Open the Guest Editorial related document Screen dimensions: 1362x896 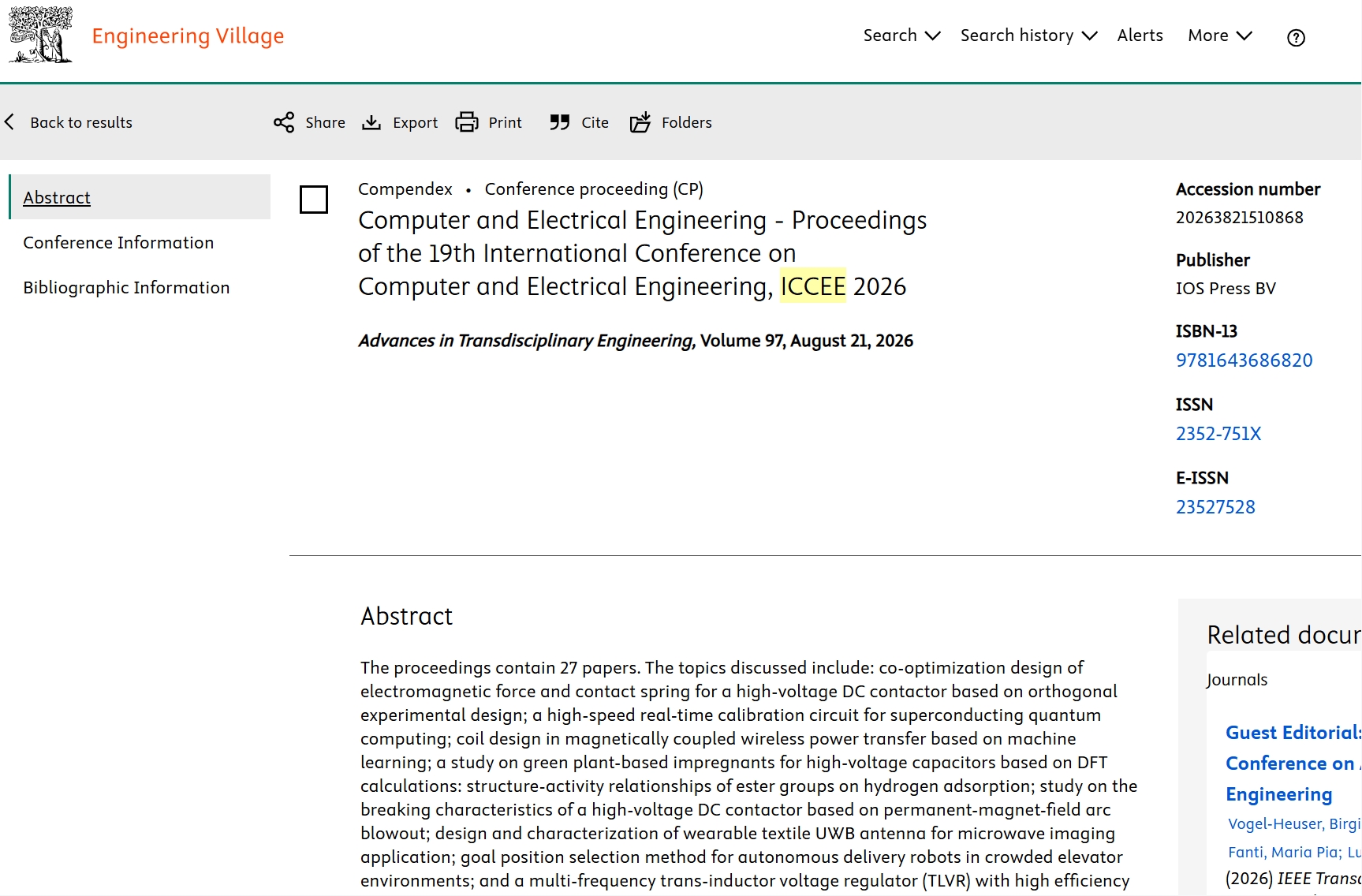1293,763
